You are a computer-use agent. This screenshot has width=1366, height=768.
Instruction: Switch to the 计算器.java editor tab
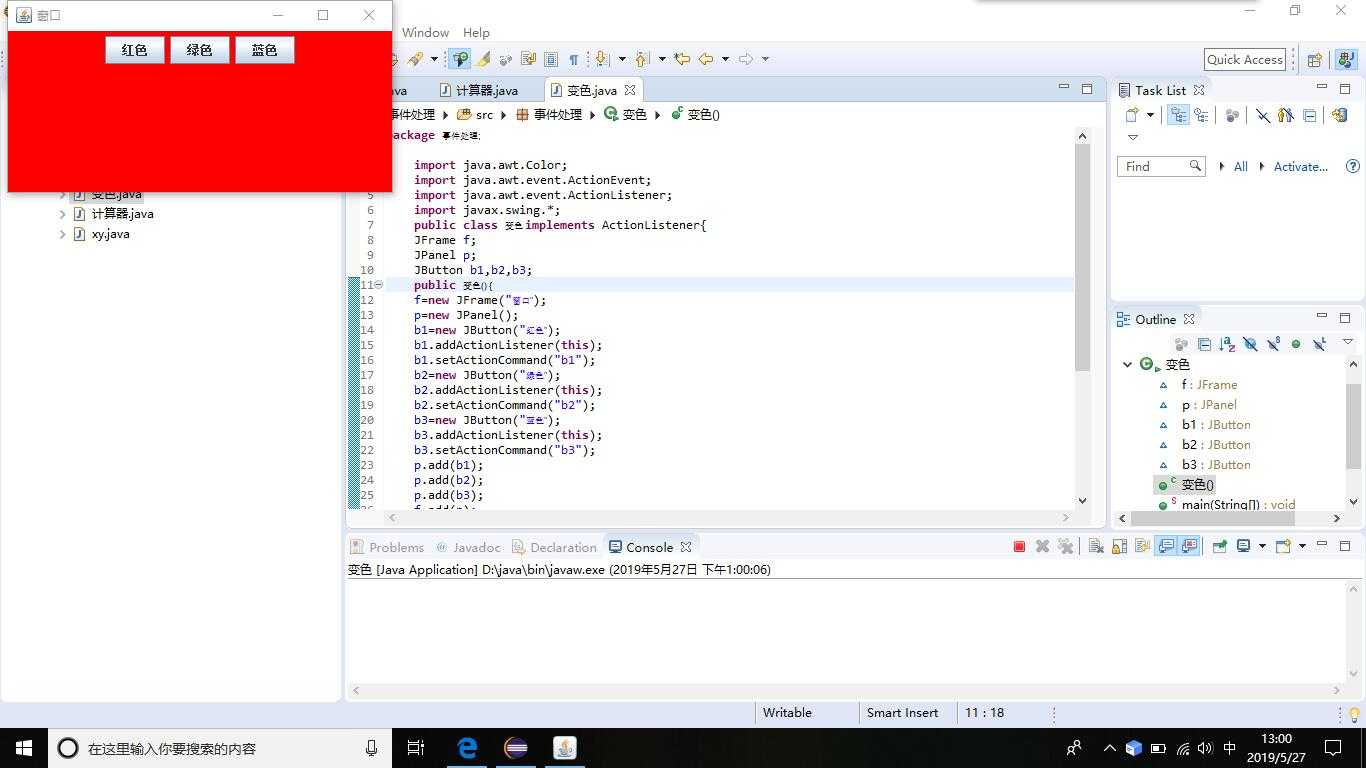(478, 90)
